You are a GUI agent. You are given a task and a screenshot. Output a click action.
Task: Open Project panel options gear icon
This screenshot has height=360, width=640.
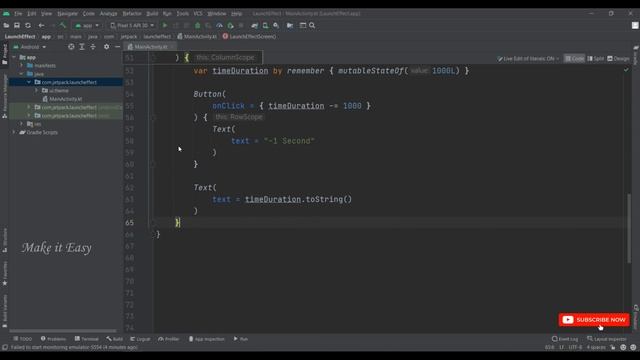coord(107,47)
